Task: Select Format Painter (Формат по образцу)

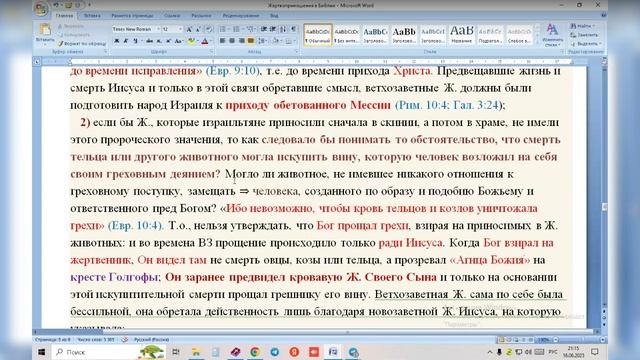Action: click(x=82, y=43)
